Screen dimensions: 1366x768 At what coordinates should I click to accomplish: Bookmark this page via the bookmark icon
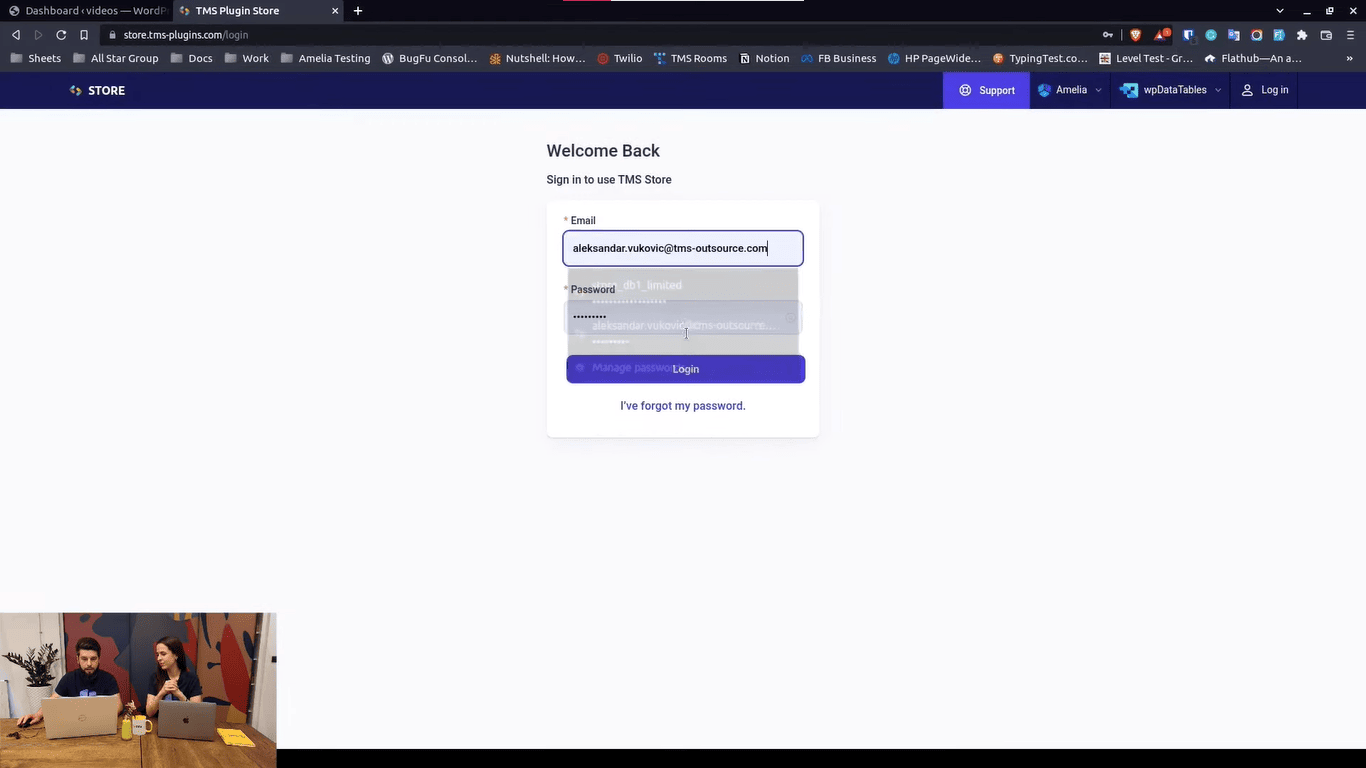[x=84, y=35]
